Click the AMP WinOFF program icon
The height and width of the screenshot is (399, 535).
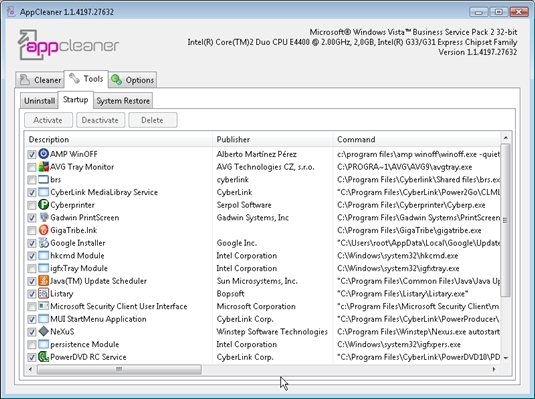[x=43, y=154]
